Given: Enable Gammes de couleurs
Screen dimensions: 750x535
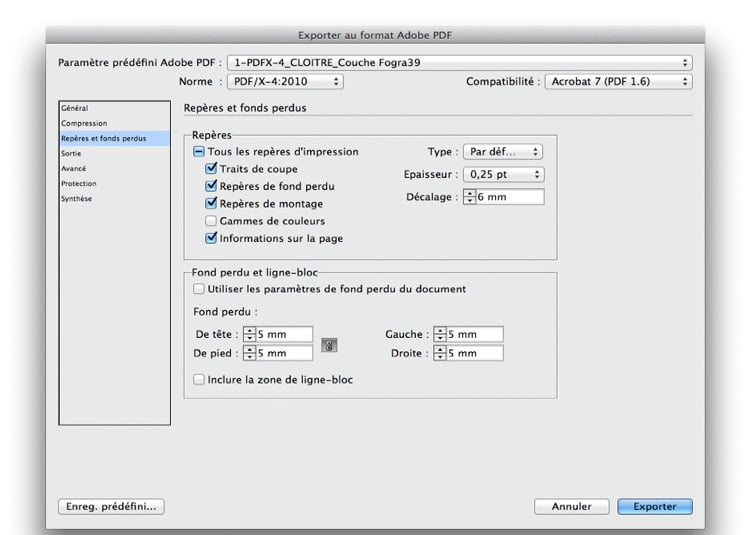Looking at the screenshot, I should 211,221.
